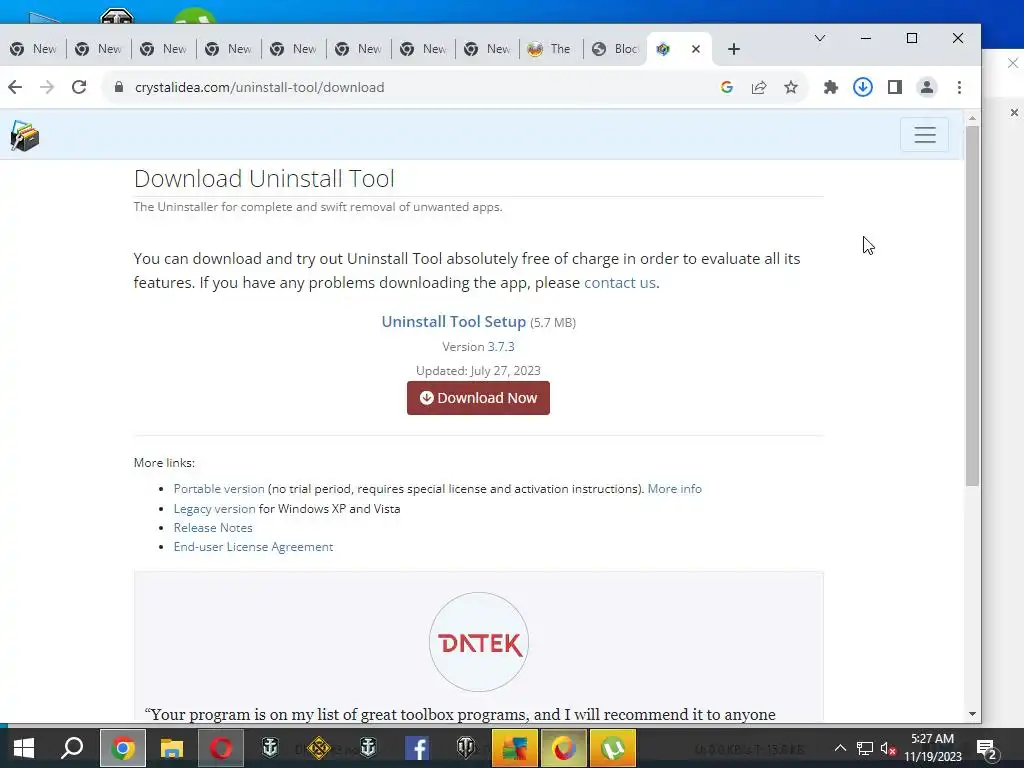Click the Download Now button
The width and height of the screenshot is (1024, 768).
click(x=478, y=398)
